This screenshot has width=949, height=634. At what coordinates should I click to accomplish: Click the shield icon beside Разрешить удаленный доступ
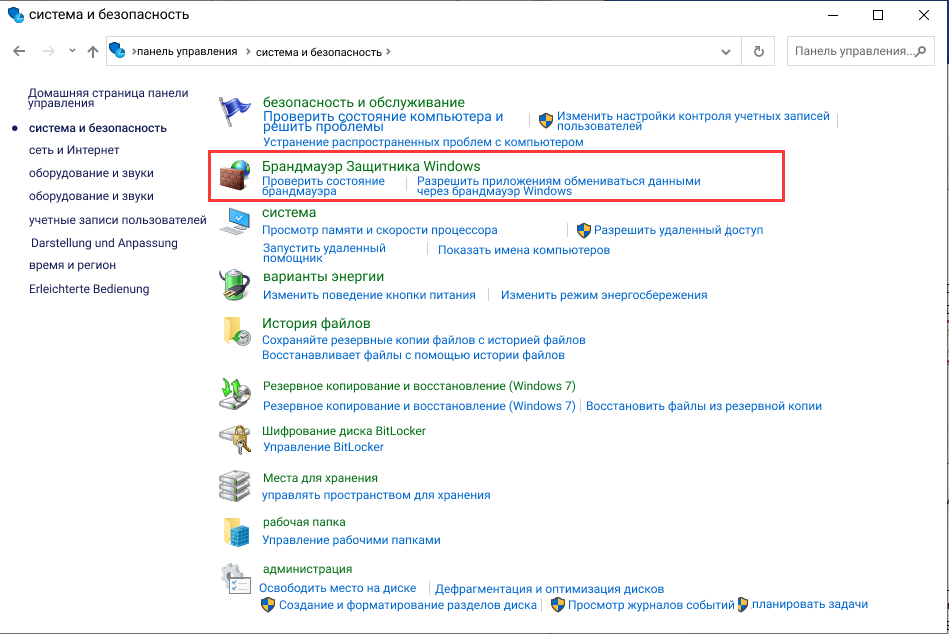tap(583, 230)
